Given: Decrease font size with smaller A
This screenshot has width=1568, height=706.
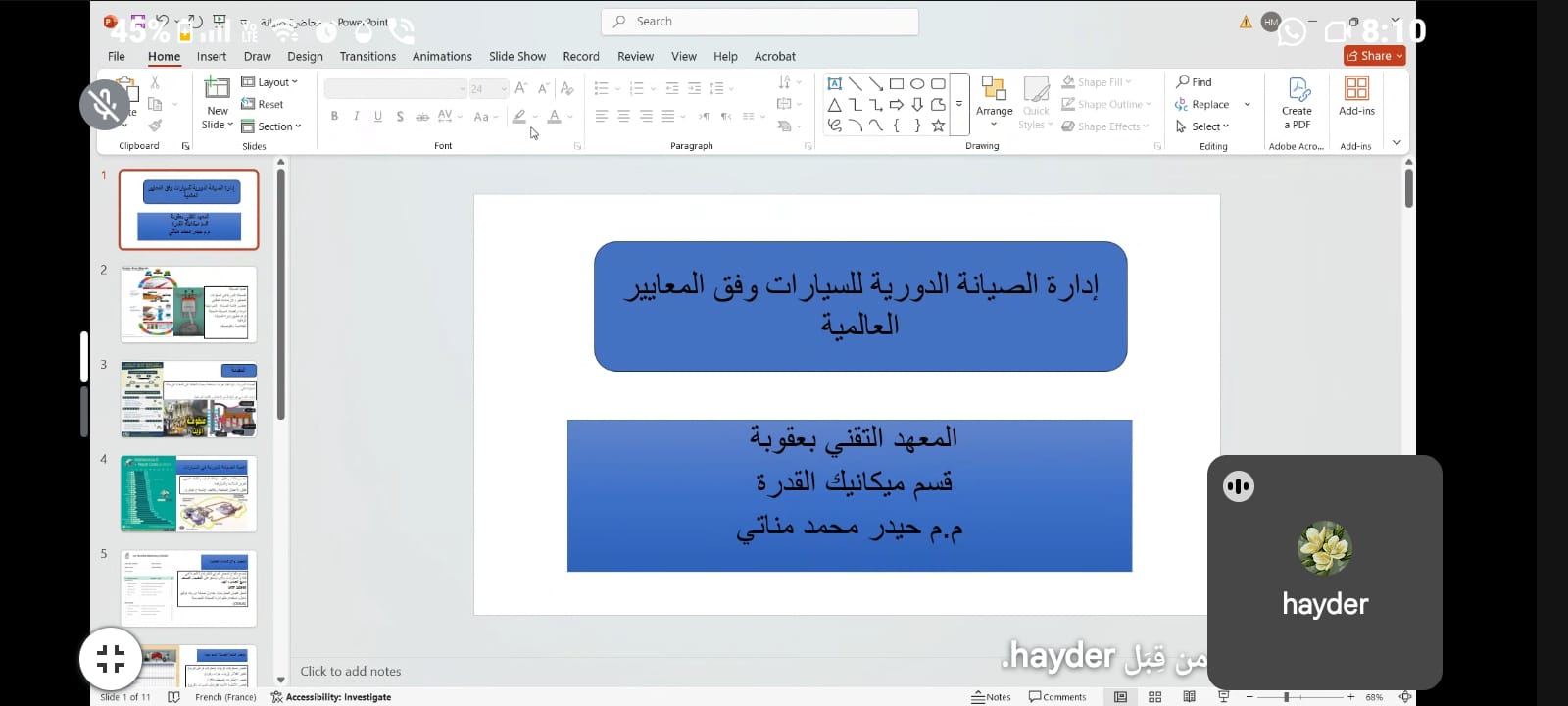Looking at the screenshot, I should [543, 88].
